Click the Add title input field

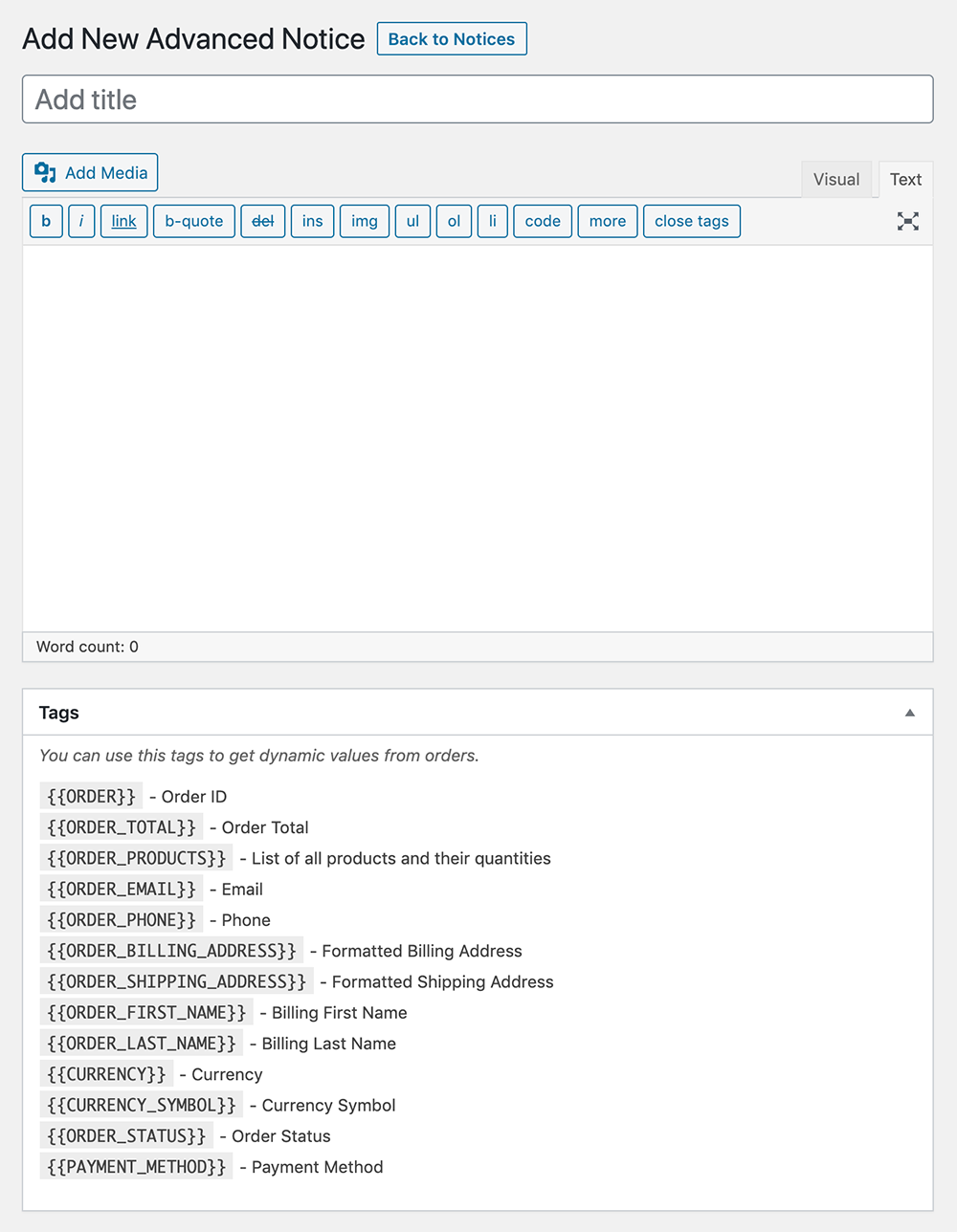(478, 99)
